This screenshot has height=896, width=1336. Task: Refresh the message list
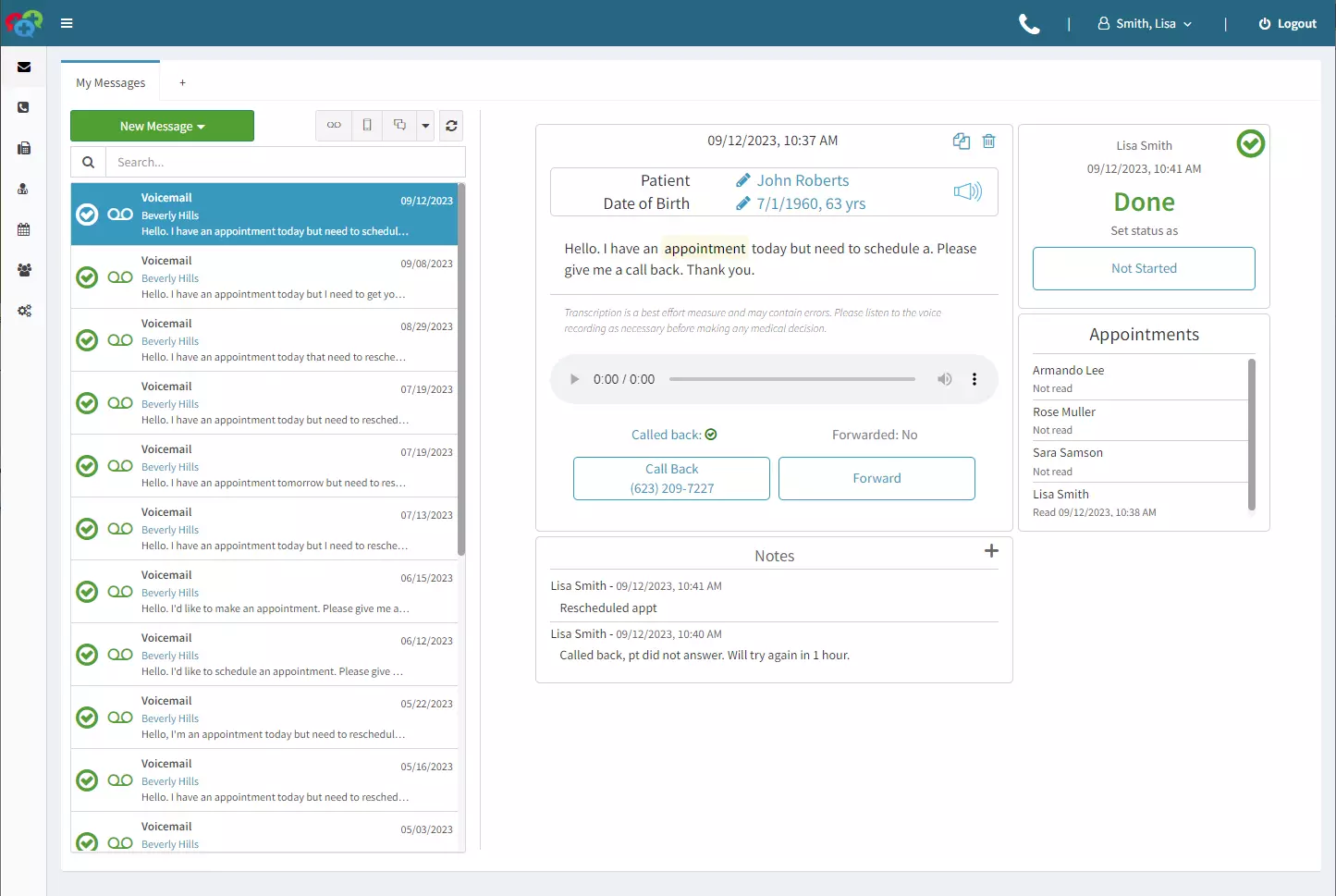point(451,126)
